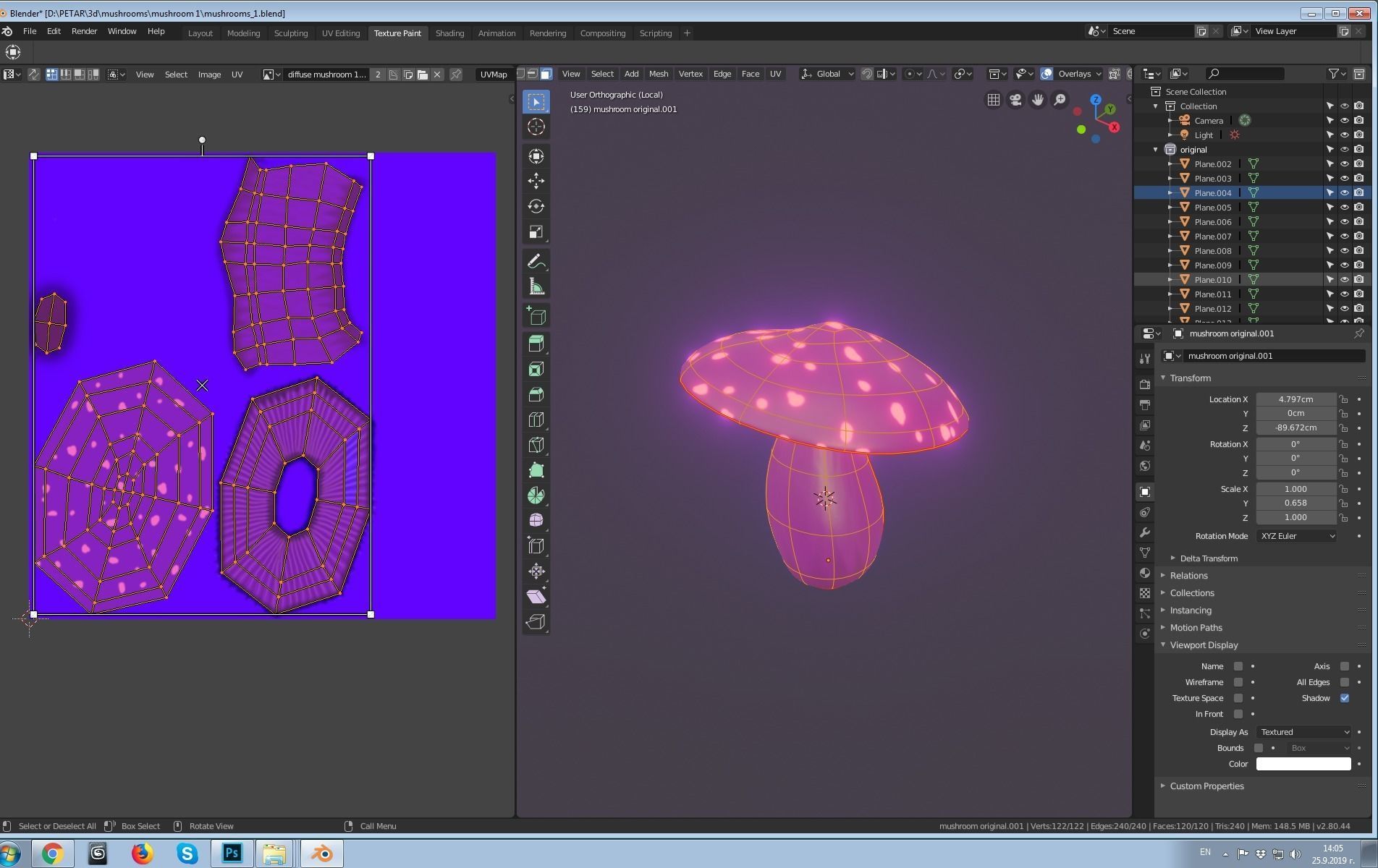The image size is (1378, 868).
Task: Select the Poly Build tool
Action: [536, 471]
